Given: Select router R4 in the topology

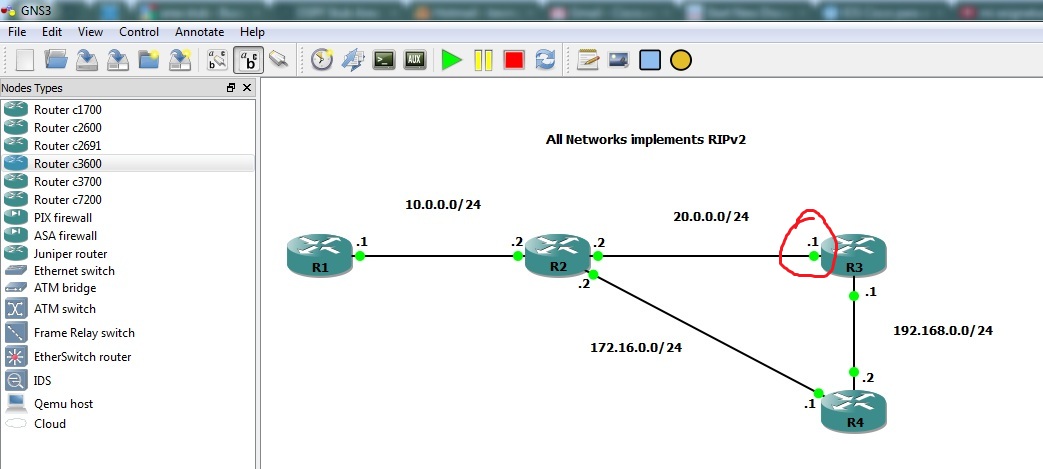Looking at the screenshot, I should pyautogui.click(x=854, y=411).
